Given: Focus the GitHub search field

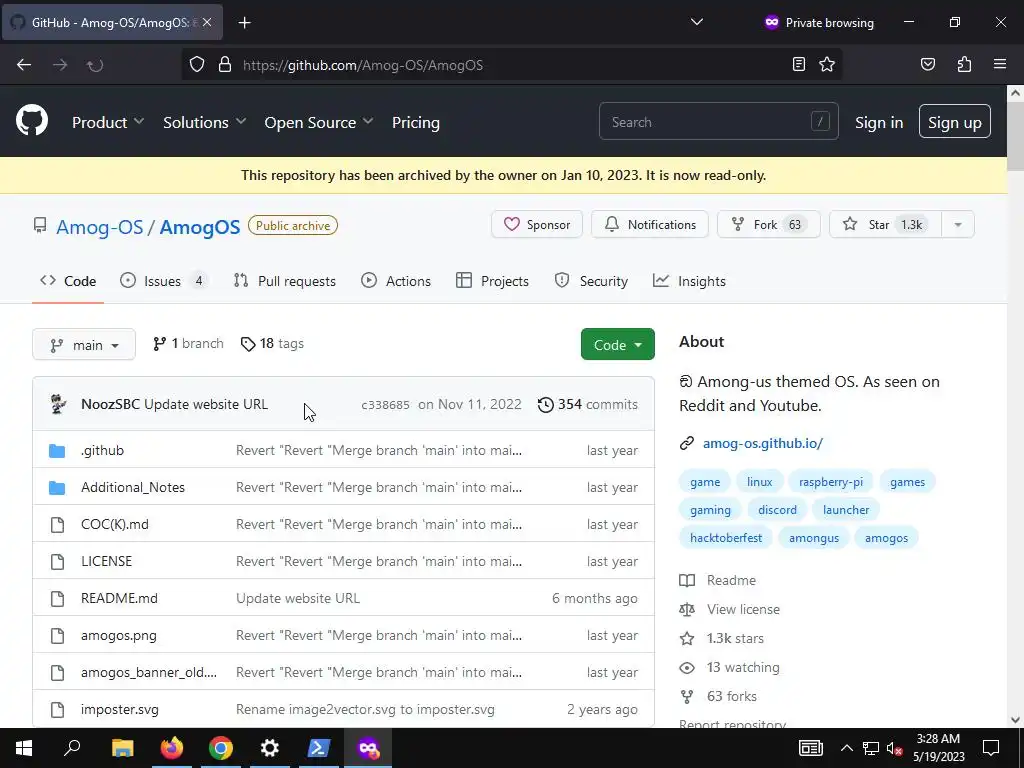Looking at the screenshot, I should click(718, 121).
